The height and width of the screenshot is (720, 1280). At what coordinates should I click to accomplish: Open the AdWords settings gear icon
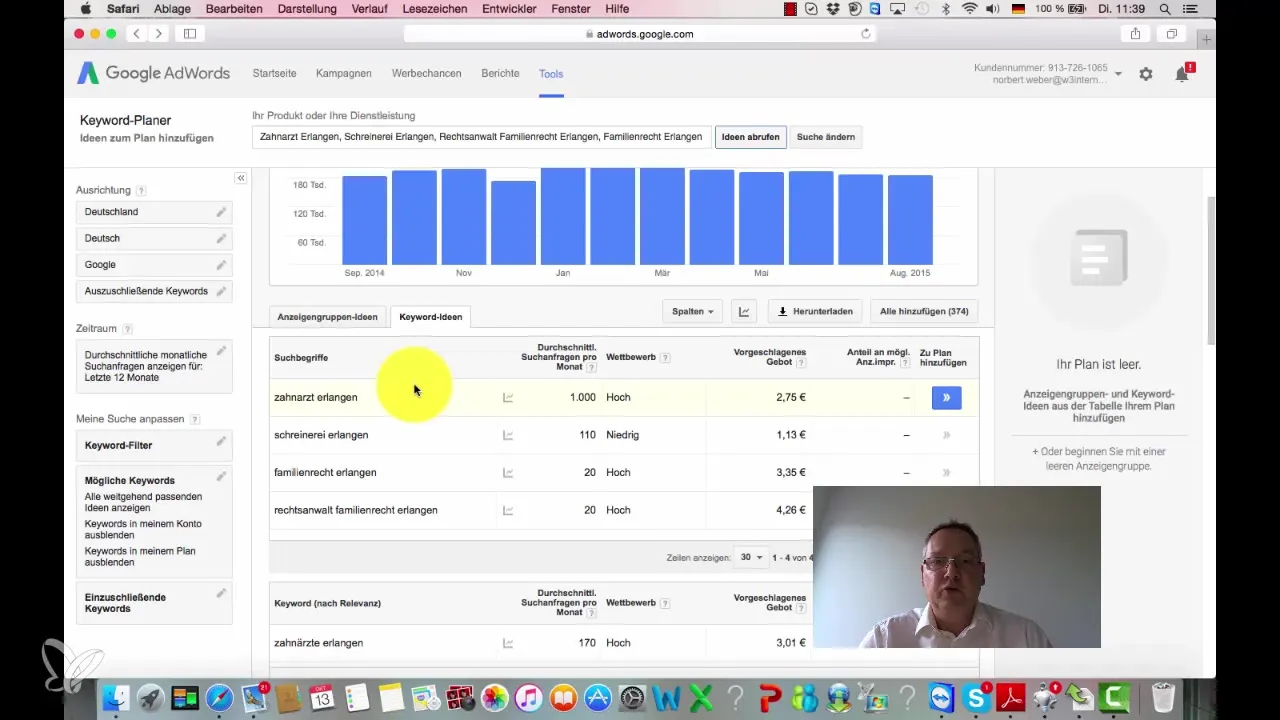click(1146, 74)
